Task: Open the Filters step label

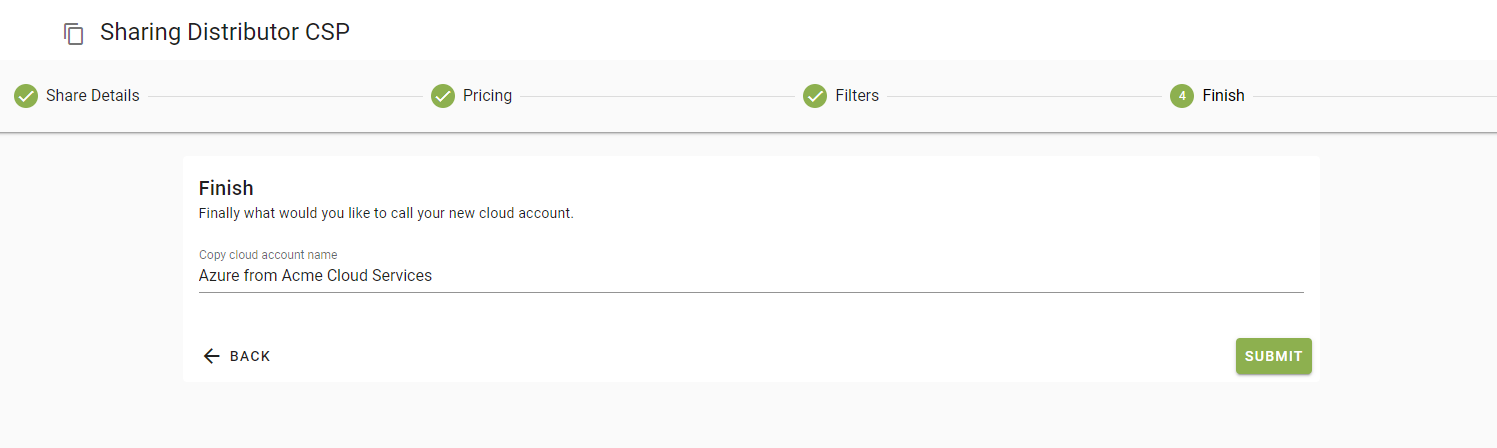Action: (x=857, y=96)
